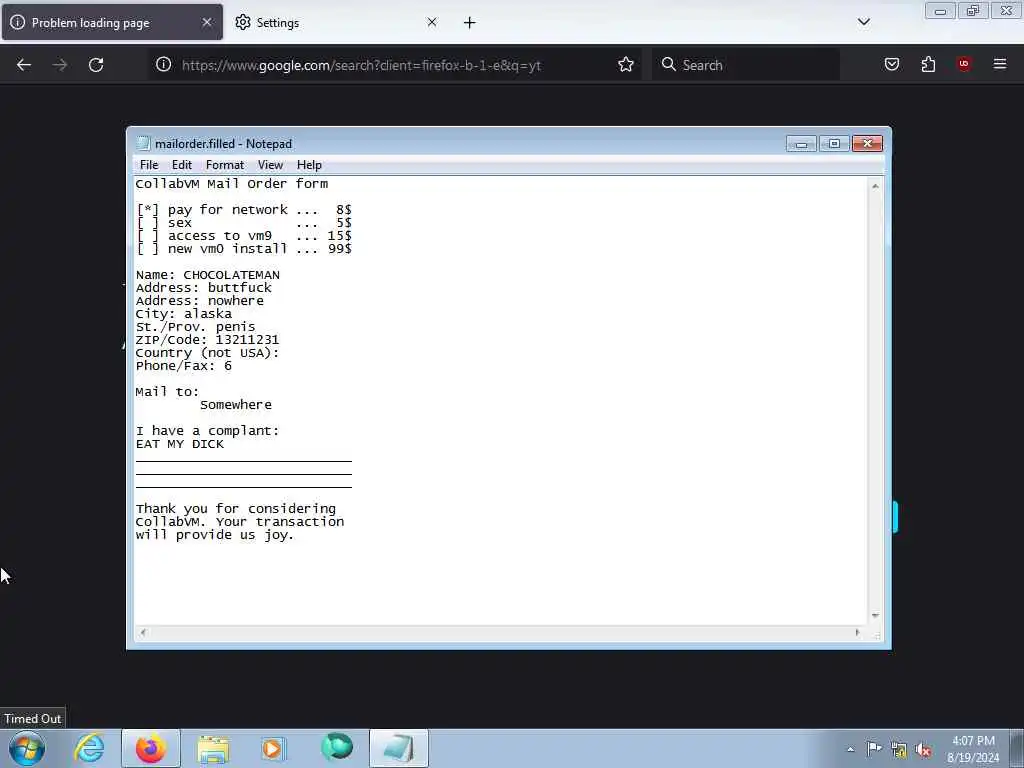Open the Notepad View menu

coord(270,165)
